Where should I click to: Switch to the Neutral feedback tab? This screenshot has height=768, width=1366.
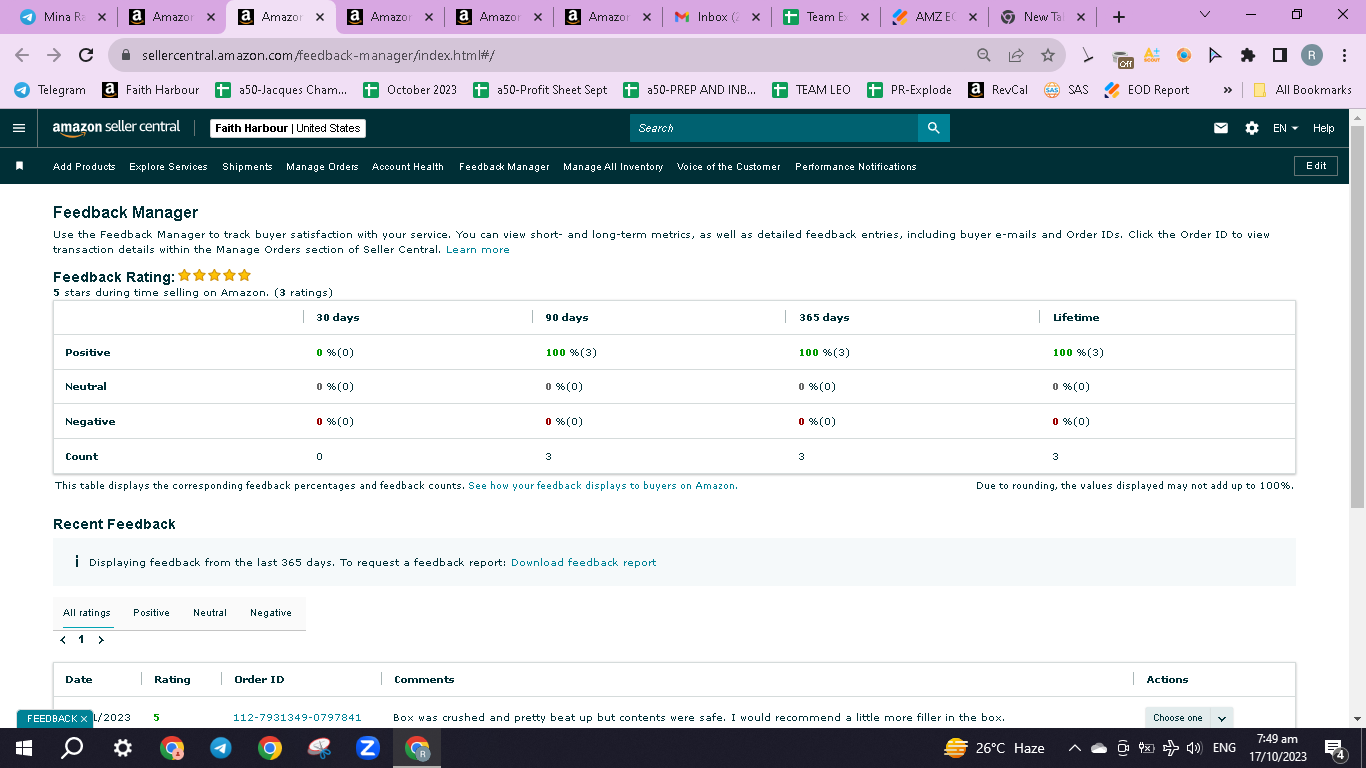click(210, 613)
